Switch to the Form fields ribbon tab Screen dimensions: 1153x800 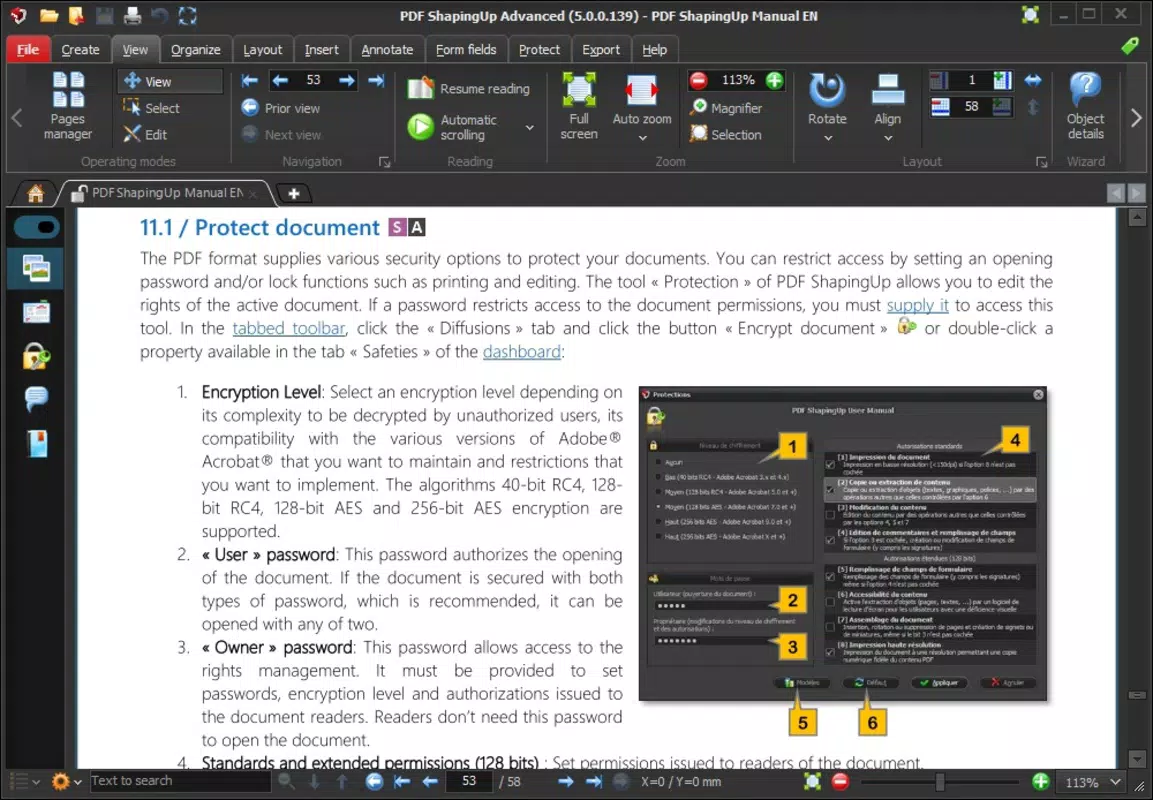[x=465, y=49]
